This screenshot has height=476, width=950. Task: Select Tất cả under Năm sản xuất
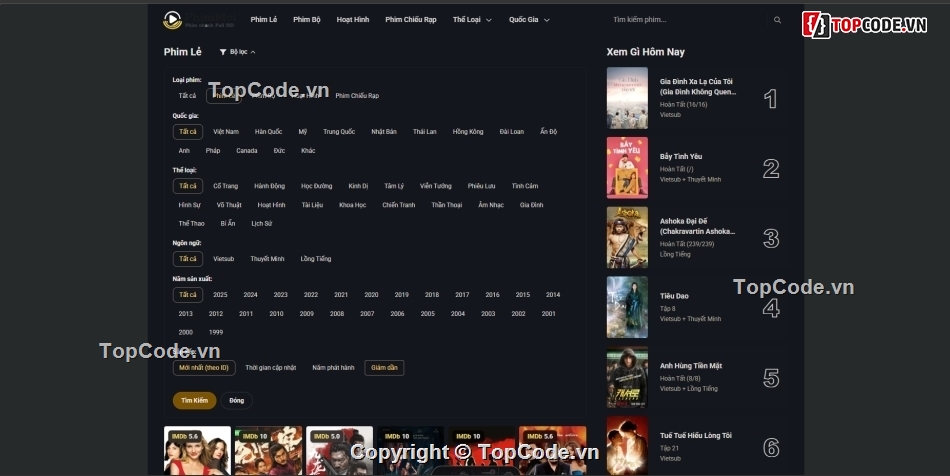(187, 295)
